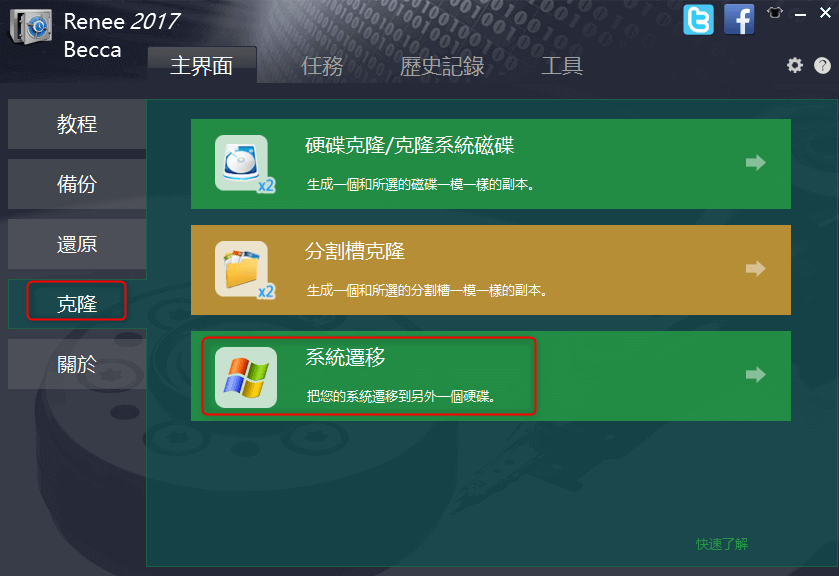Open the Facebook icon link
This screenshot has width=839, height=576.
pos(739,20)
